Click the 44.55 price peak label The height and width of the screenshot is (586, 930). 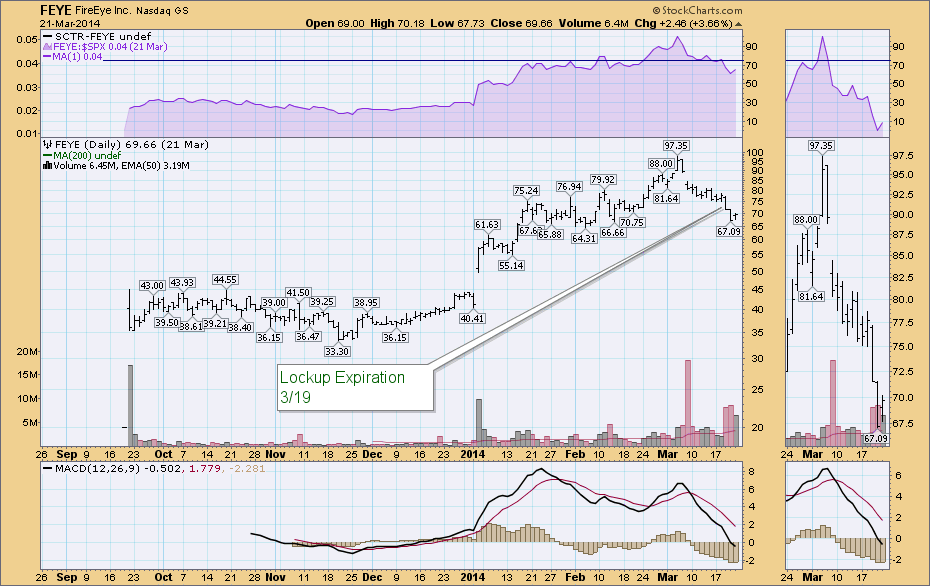pos(225,279)
